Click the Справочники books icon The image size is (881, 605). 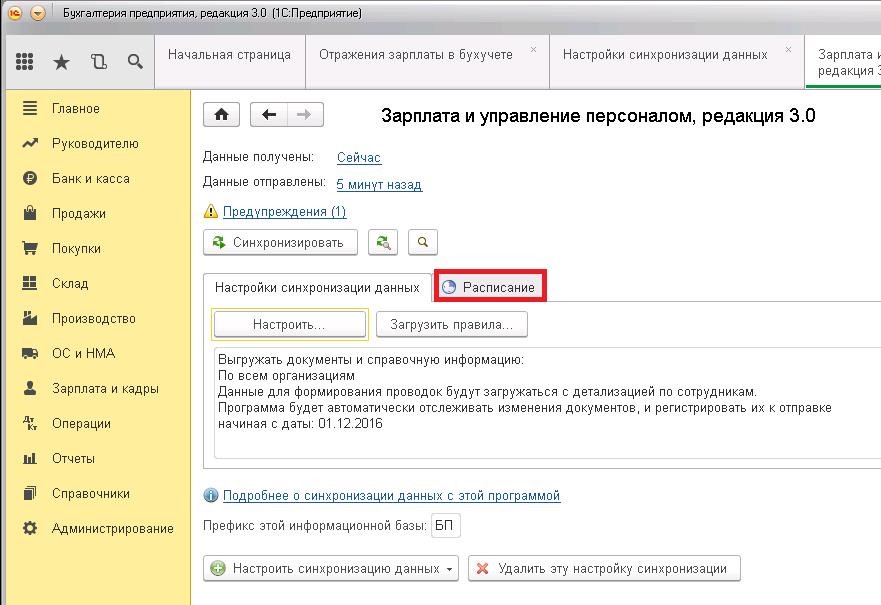(x=30, y=493)
